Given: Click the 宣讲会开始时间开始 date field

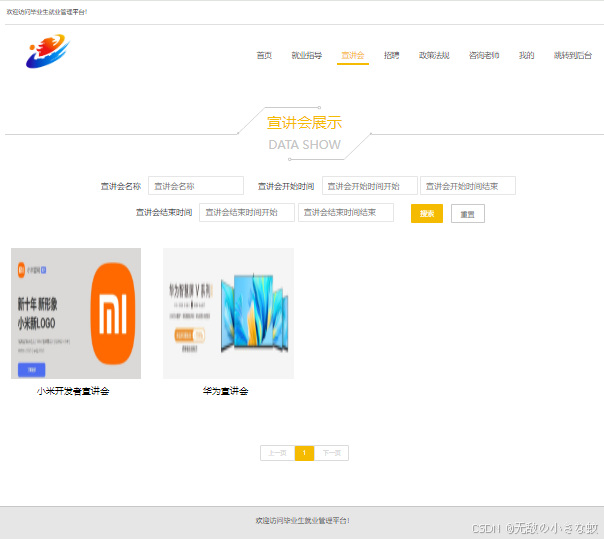Looking at the screenshot, I should tap(370, 186).
